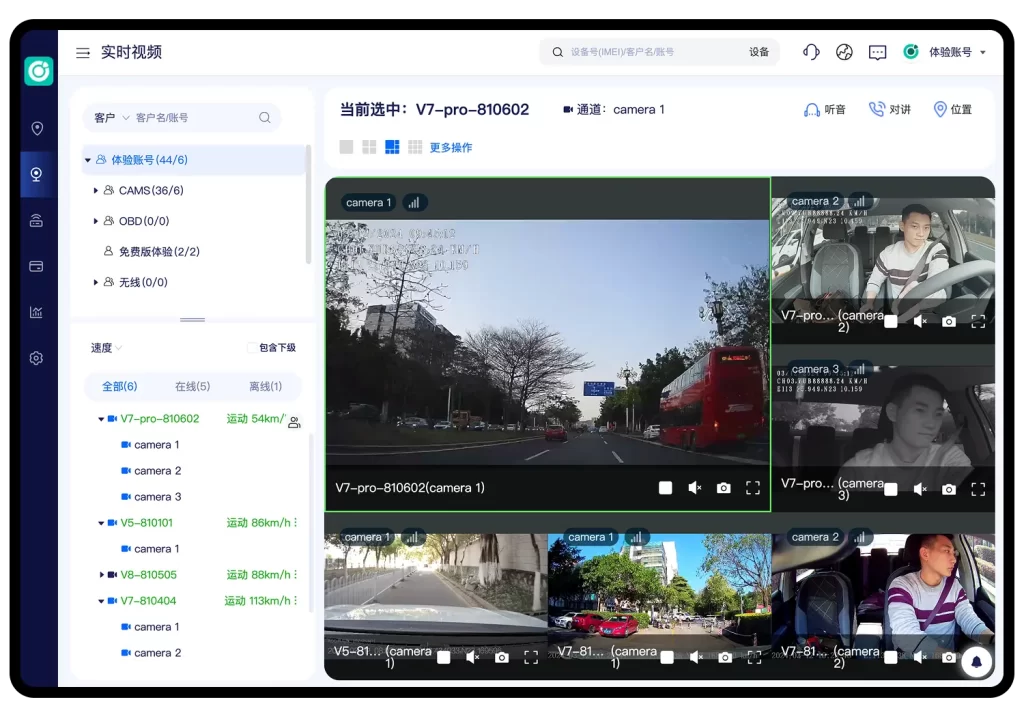Expand the CAMS(36/6) tree node

click(96, 190)
